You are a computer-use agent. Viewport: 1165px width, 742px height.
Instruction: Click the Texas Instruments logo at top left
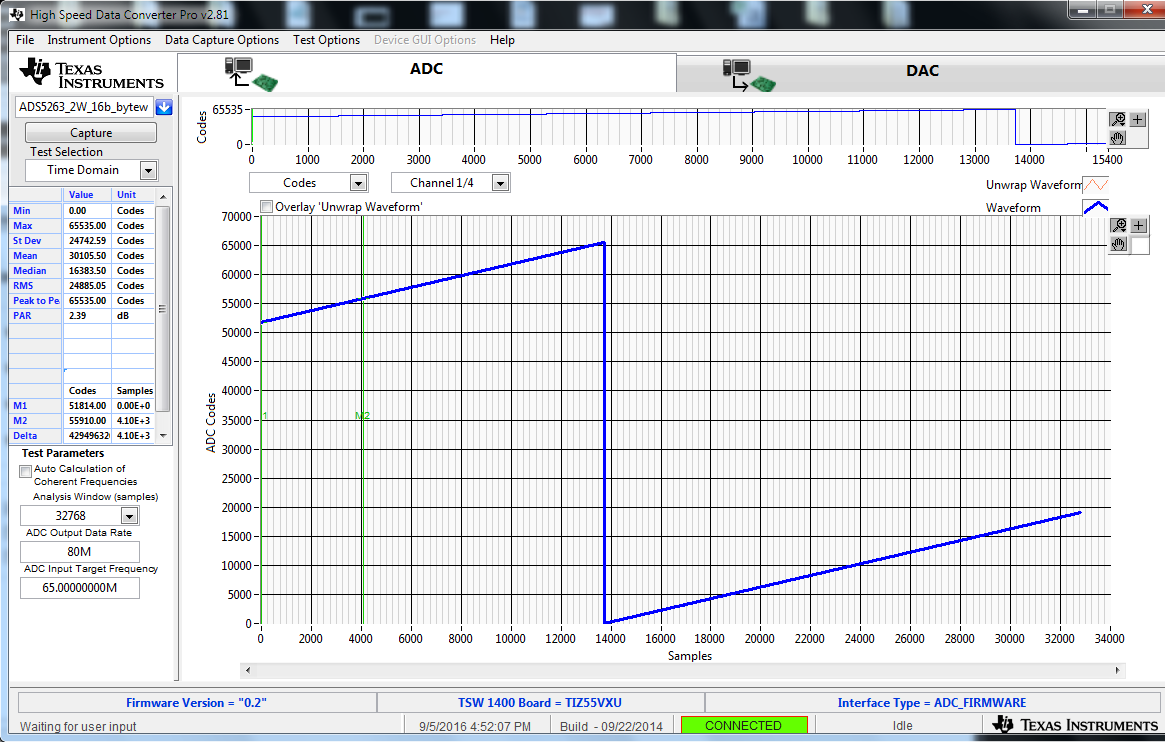[91, 74]
